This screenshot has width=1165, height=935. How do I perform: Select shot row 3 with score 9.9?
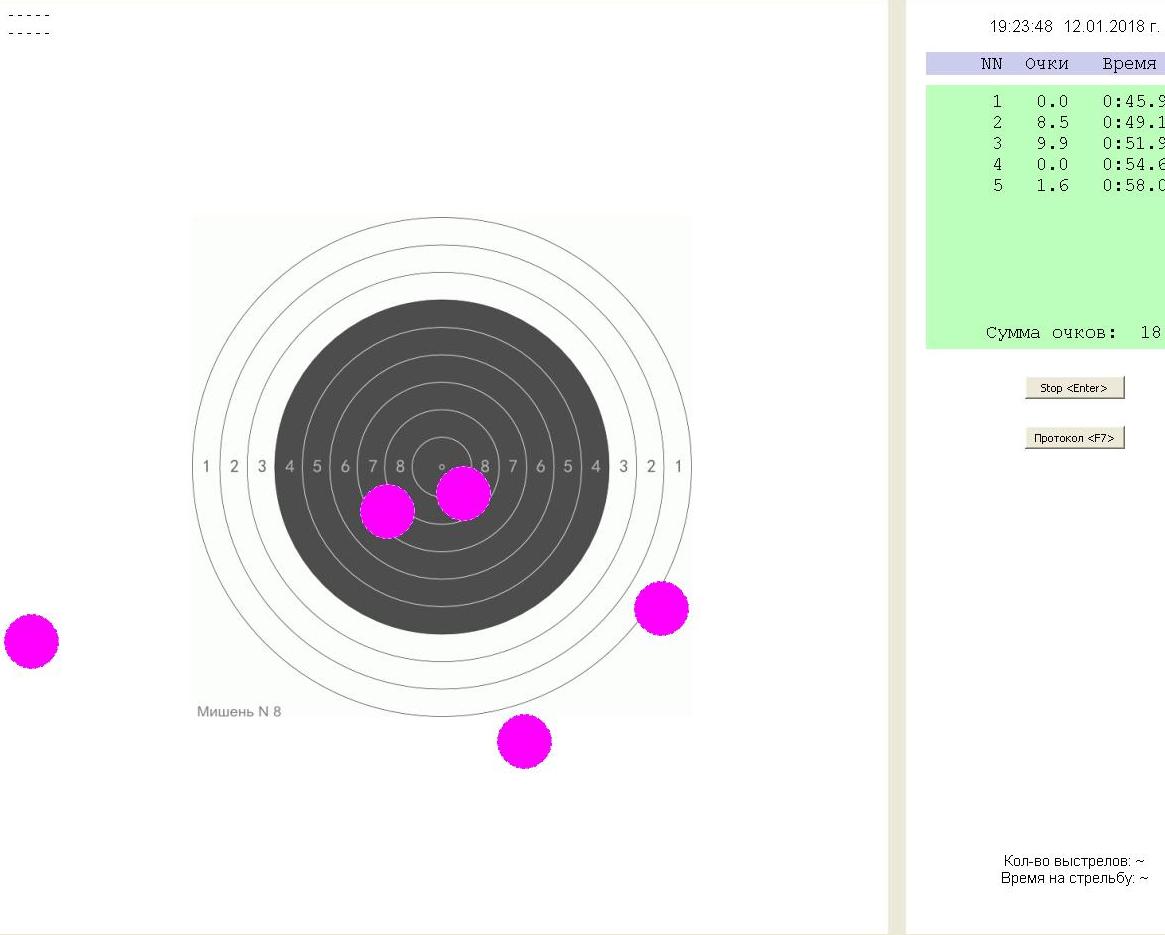click(1050, 144)
